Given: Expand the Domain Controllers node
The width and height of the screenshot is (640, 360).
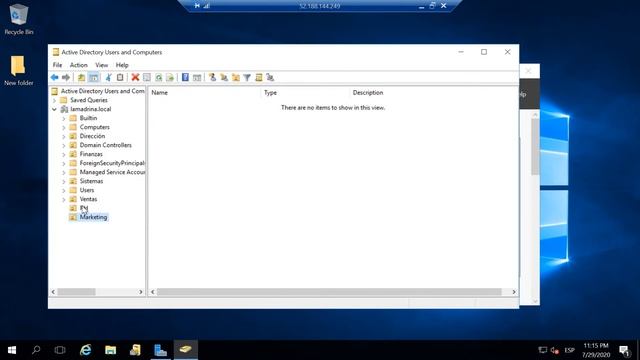Looking at the screenshot, I should tap(64, 145).
